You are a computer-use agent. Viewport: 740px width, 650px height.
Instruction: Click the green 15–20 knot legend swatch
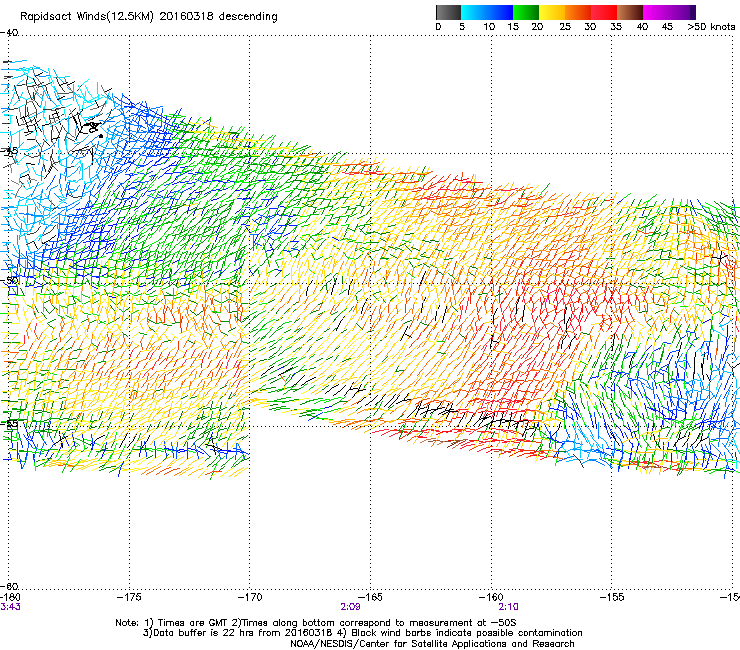click(x=526, y=12)
